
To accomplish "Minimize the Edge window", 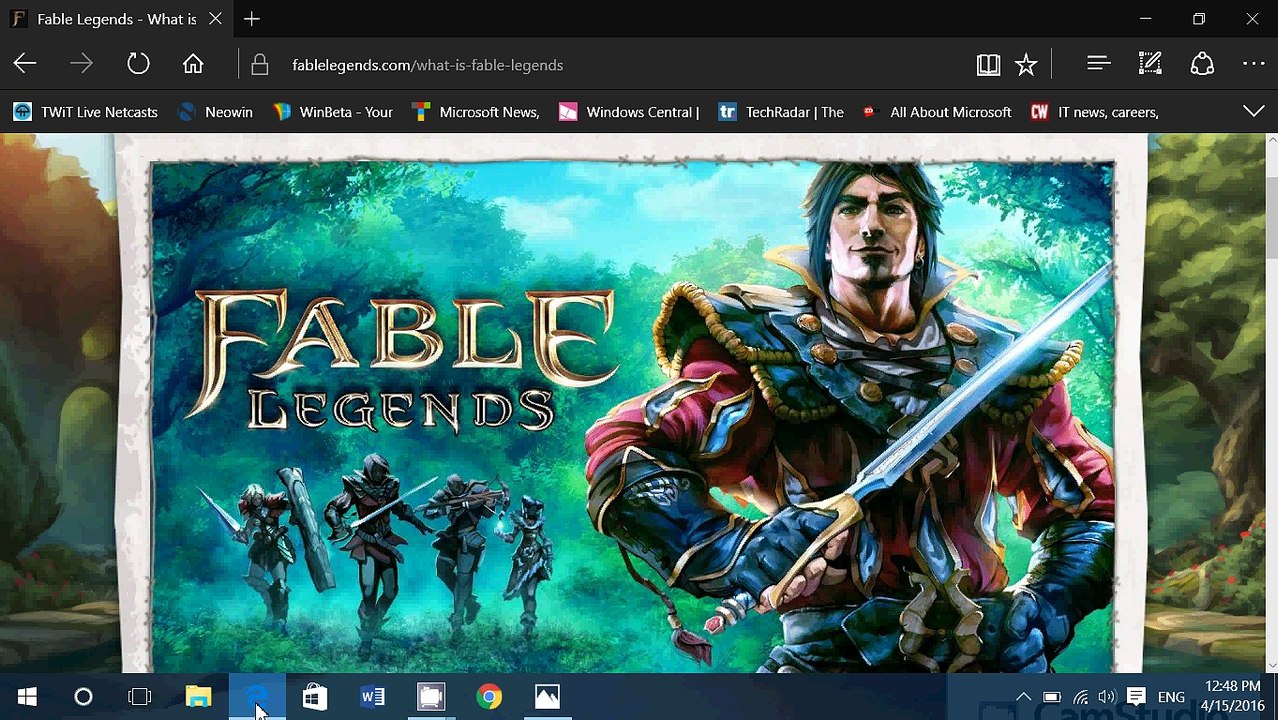I will tap(1146, 19).
